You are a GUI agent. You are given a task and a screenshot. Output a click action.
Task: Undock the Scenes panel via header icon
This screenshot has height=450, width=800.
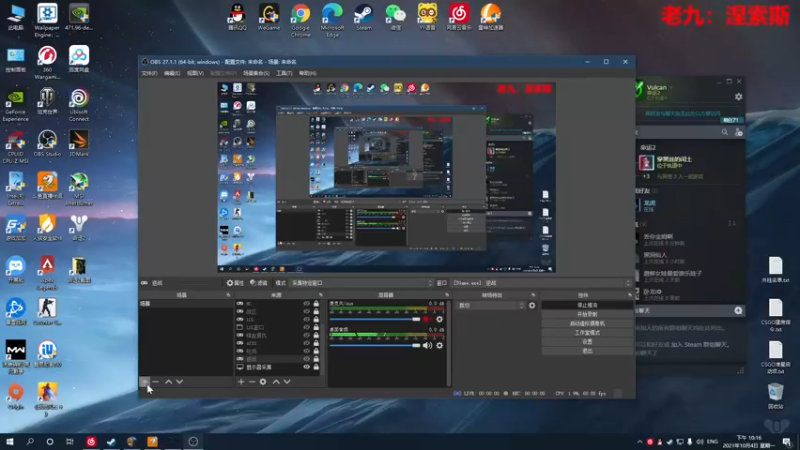click(x=228, y=295)
